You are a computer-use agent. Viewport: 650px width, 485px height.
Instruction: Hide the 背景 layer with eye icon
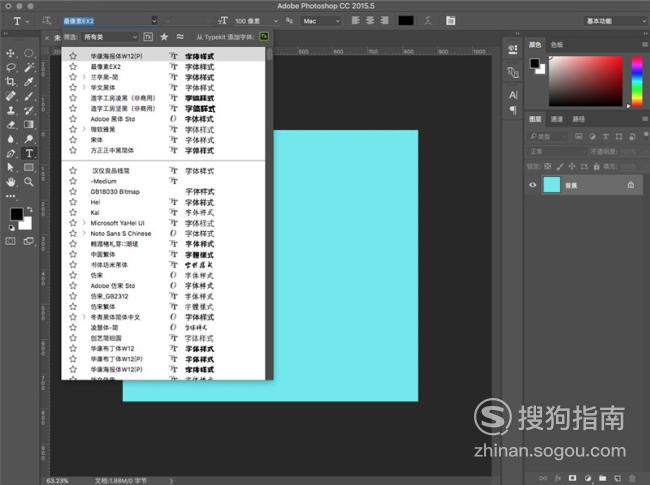point(533,185)
